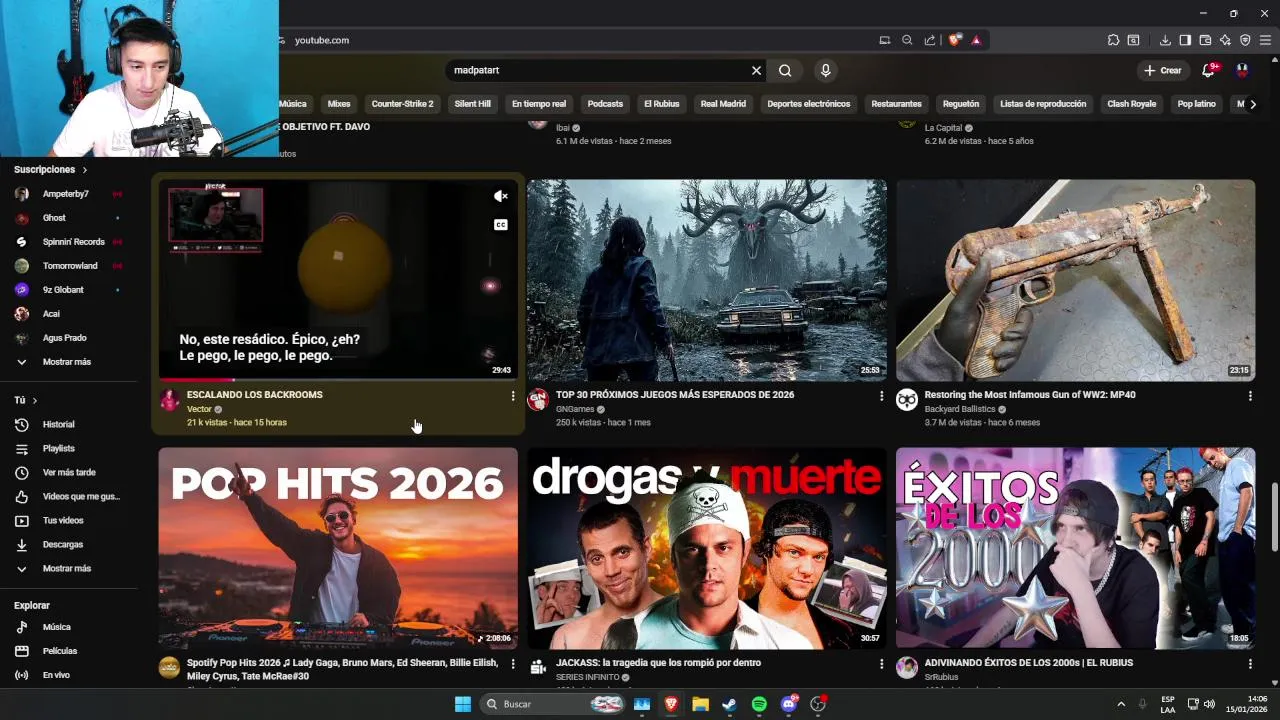Select the Podcasts chip
The image size is (1280, 720).
[605, 104]
